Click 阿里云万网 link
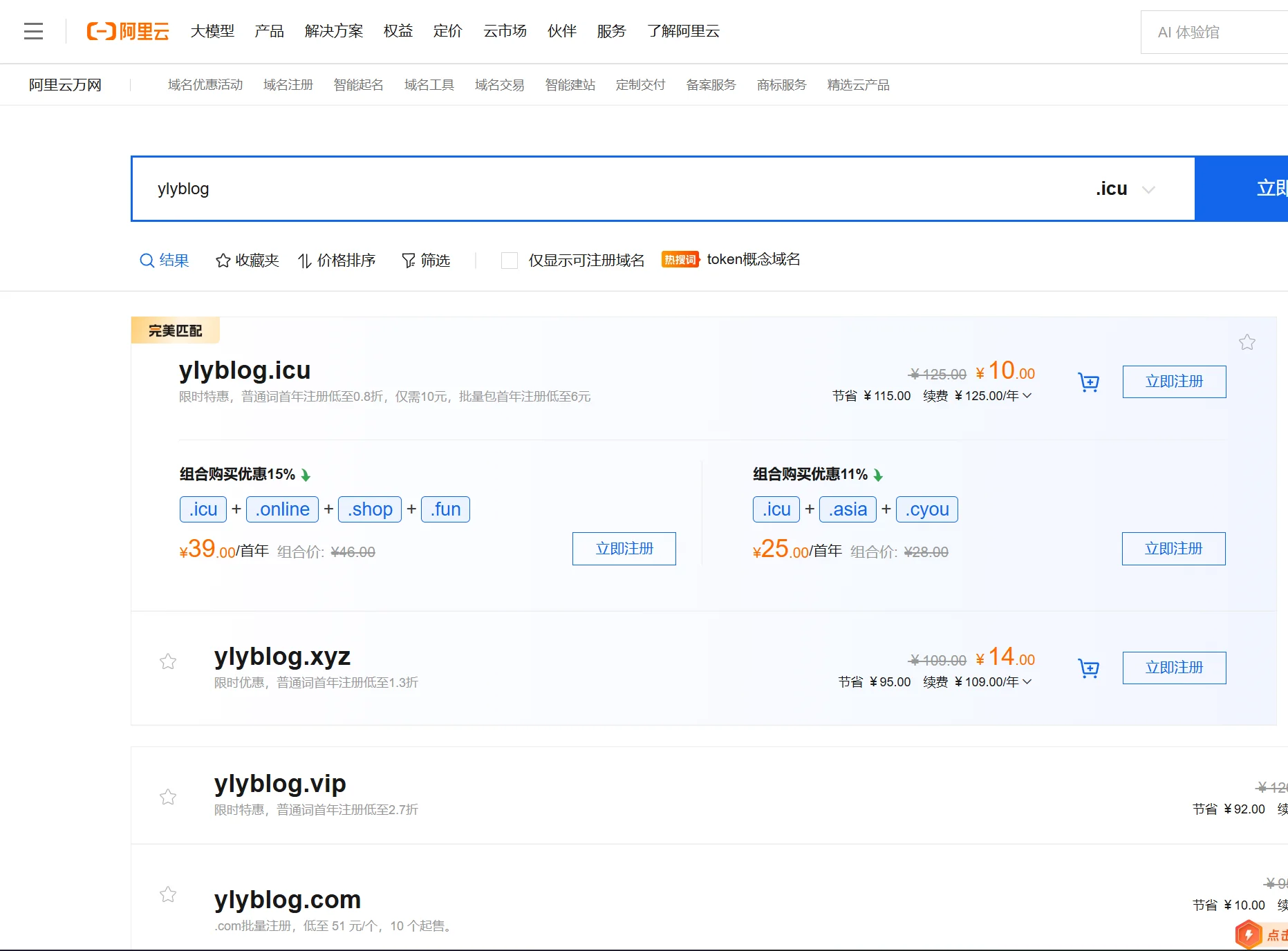This screenshot has height=951, width=1288. pos(65,85)
